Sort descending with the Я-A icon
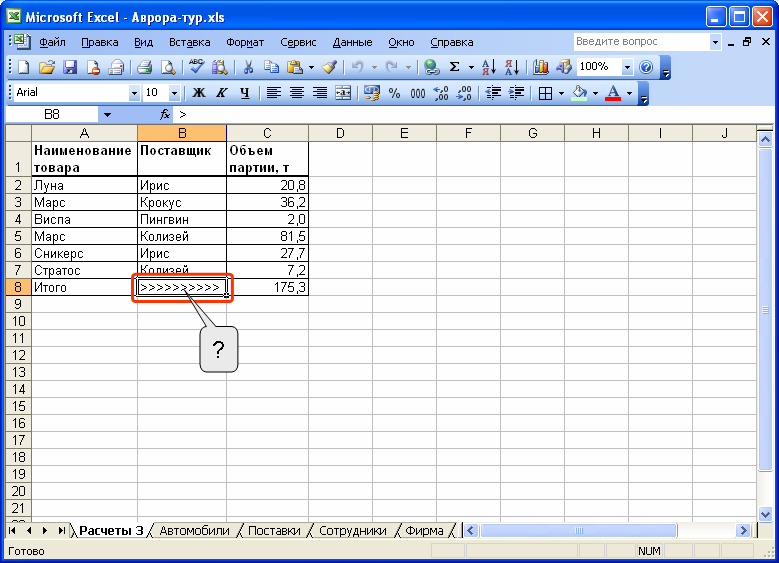 pyautogui.click(x=512, y=67)
